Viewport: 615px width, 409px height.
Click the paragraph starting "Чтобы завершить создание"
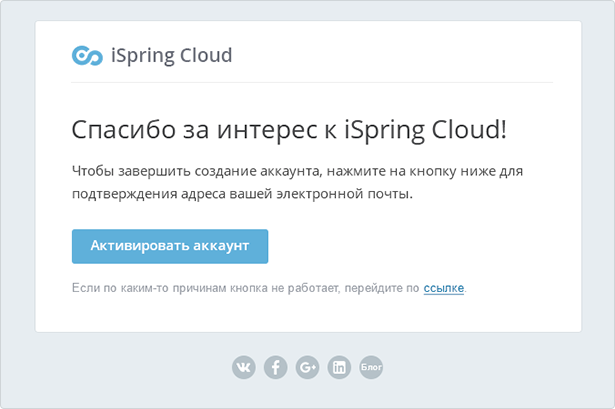(297, 182)
